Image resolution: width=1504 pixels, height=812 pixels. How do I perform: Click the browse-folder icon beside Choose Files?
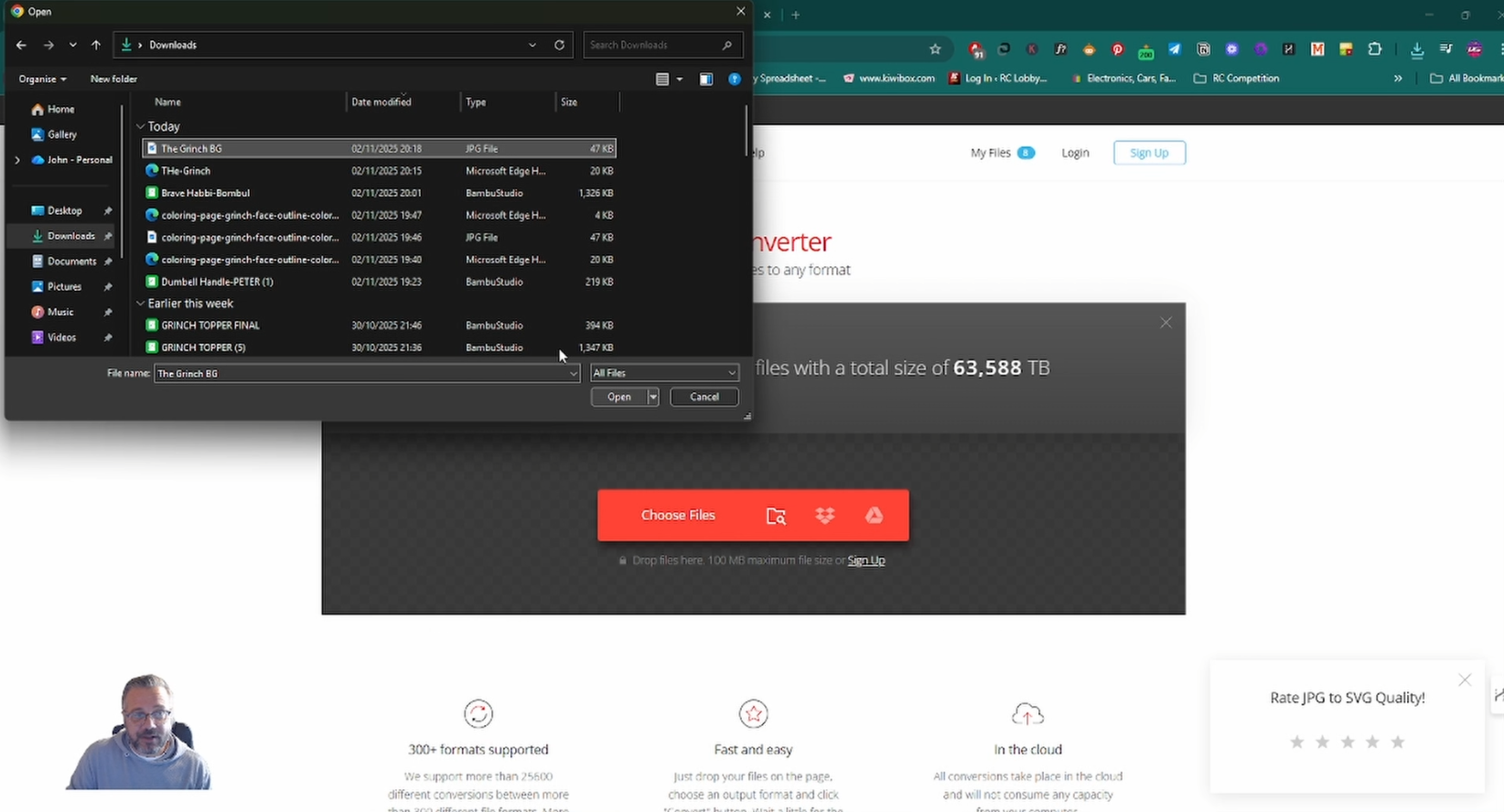pyautogui.click(x=776, y=516)
